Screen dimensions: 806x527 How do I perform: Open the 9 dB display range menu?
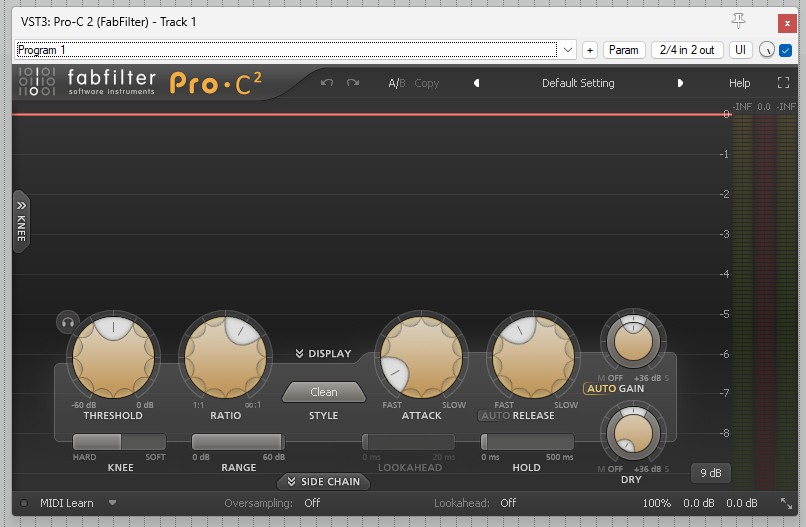711,473
